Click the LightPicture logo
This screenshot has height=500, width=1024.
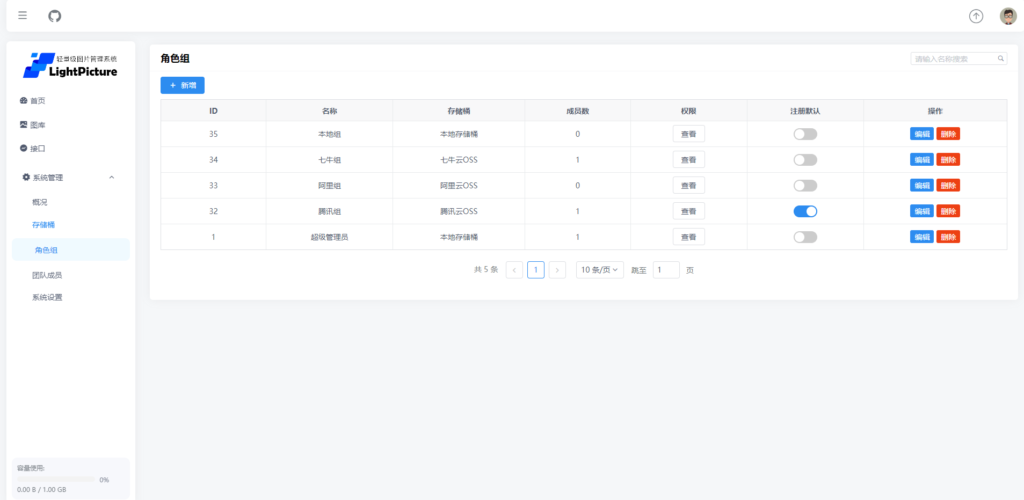tap(70, 66)
